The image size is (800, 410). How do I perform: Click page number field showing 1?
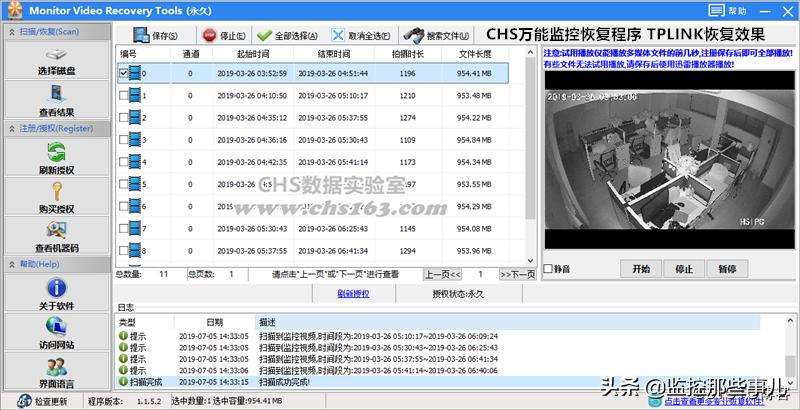(480, 274)
